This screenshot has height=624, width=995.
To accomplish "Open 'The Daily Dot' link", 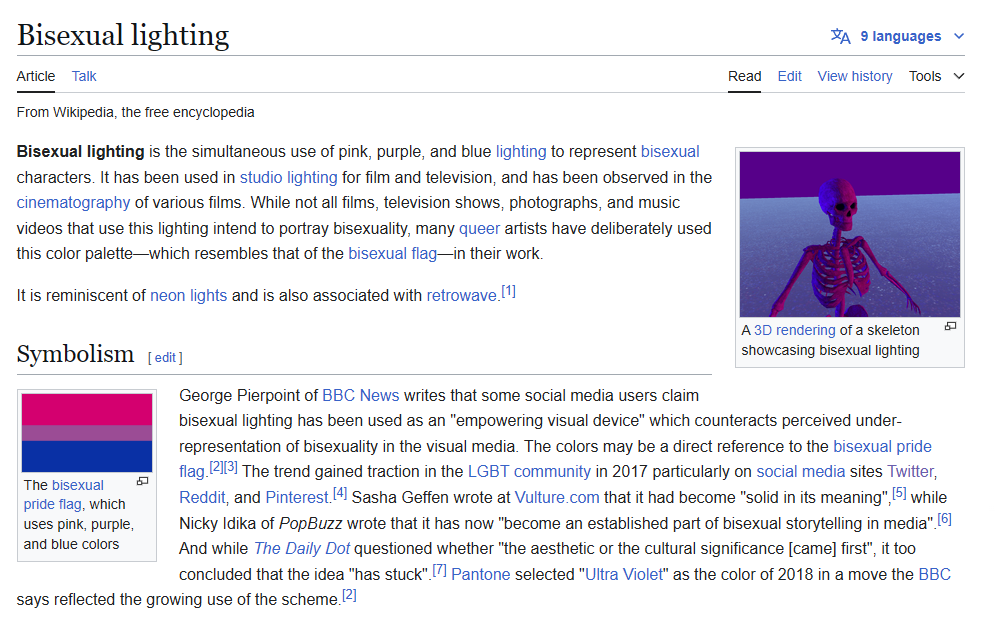I will (301, 549).
